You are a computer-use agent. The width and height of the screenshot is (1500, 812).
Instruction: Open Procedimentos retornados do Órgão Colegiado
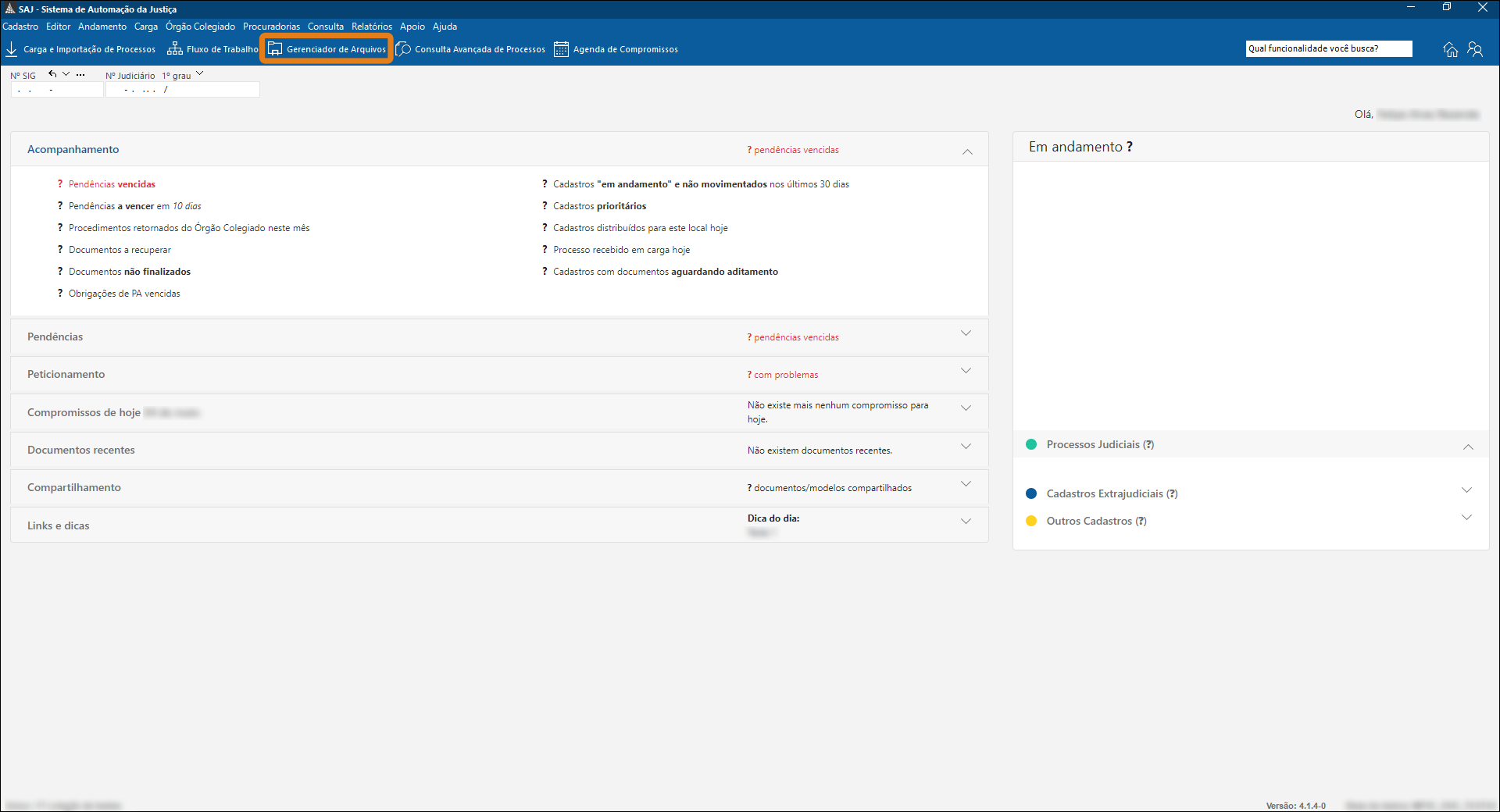pos(189,228)
